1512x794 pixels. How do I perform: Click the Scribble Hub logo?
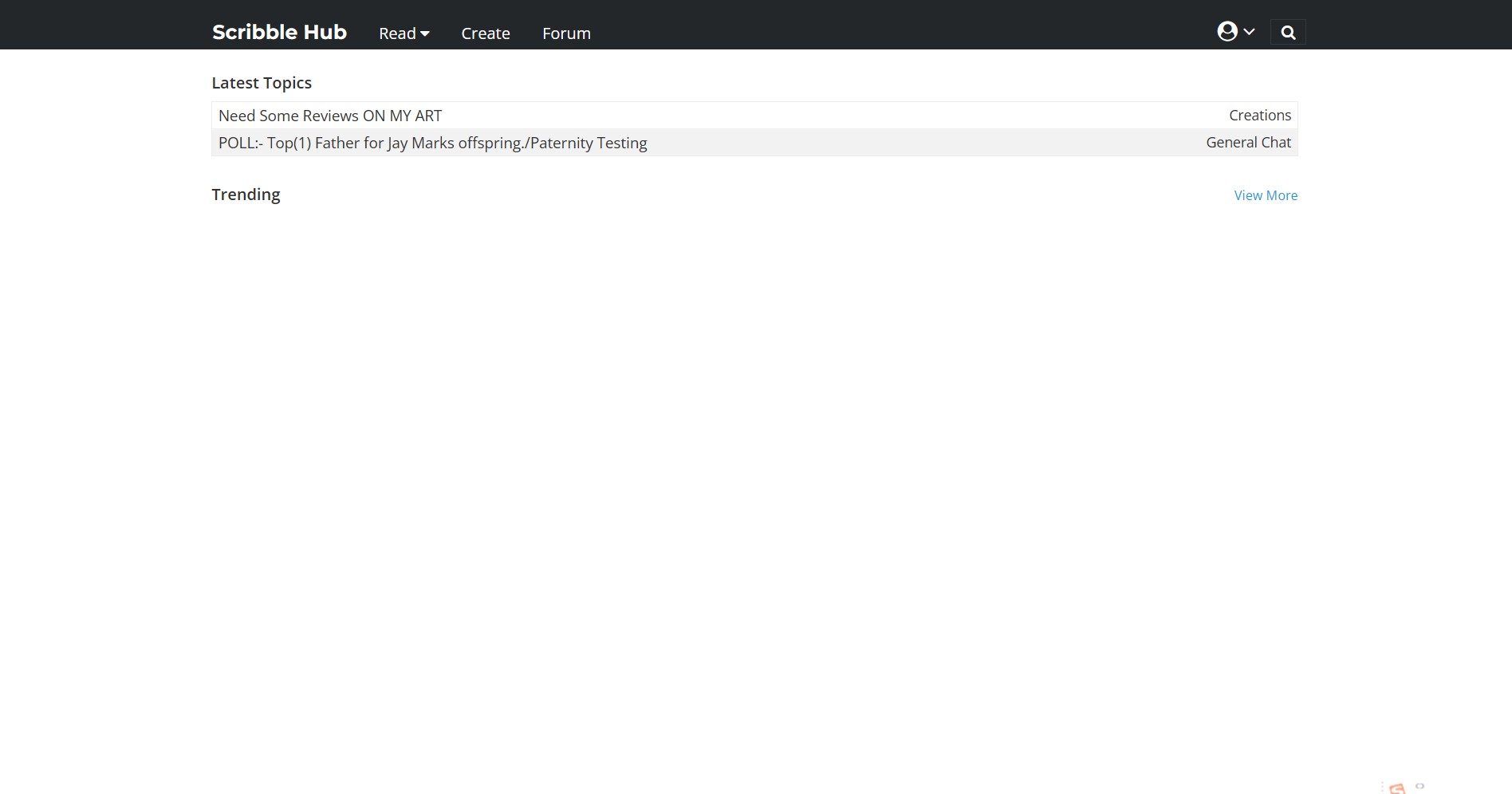[x=278, y=32]
